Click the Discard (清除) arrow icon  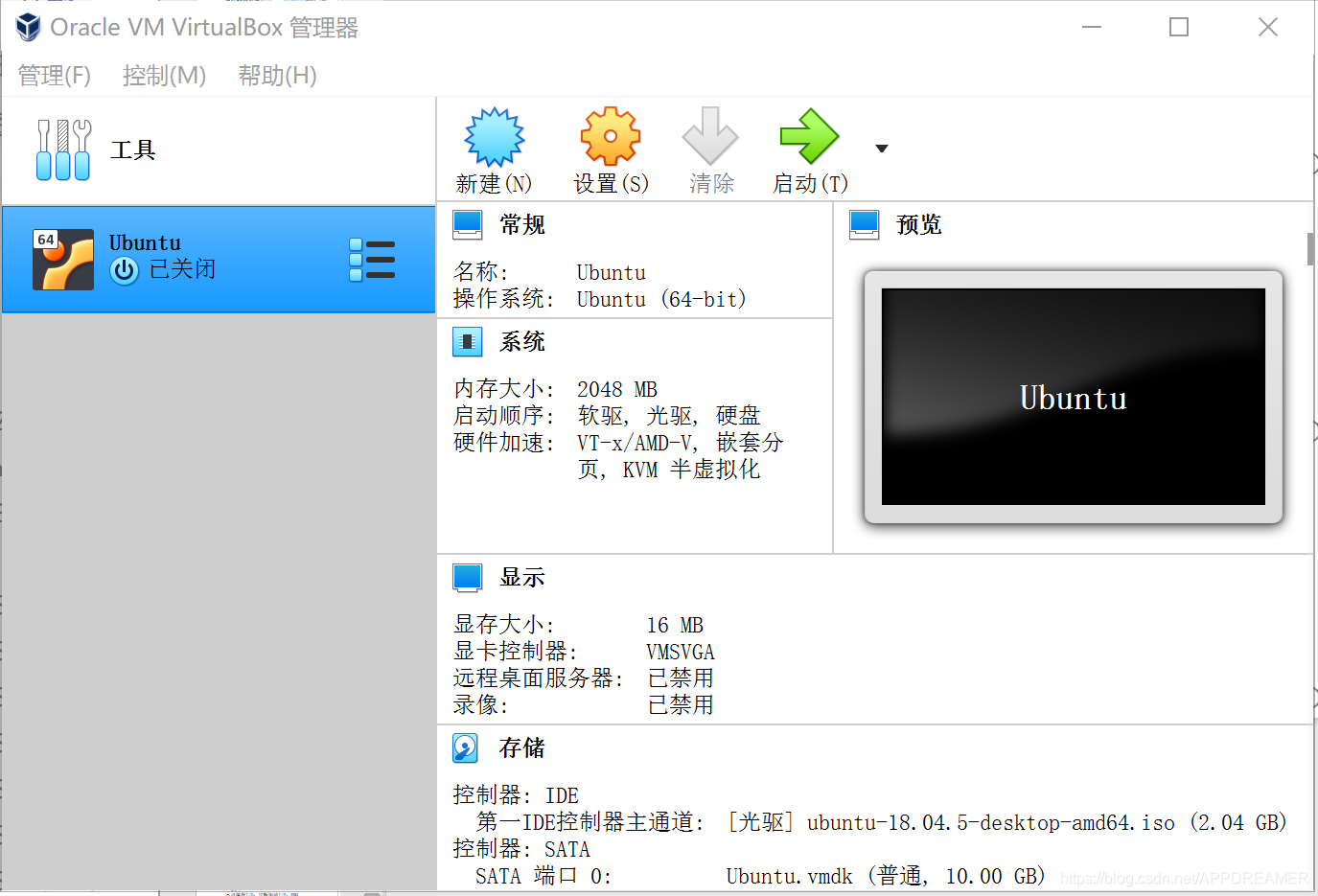point(710,136)
